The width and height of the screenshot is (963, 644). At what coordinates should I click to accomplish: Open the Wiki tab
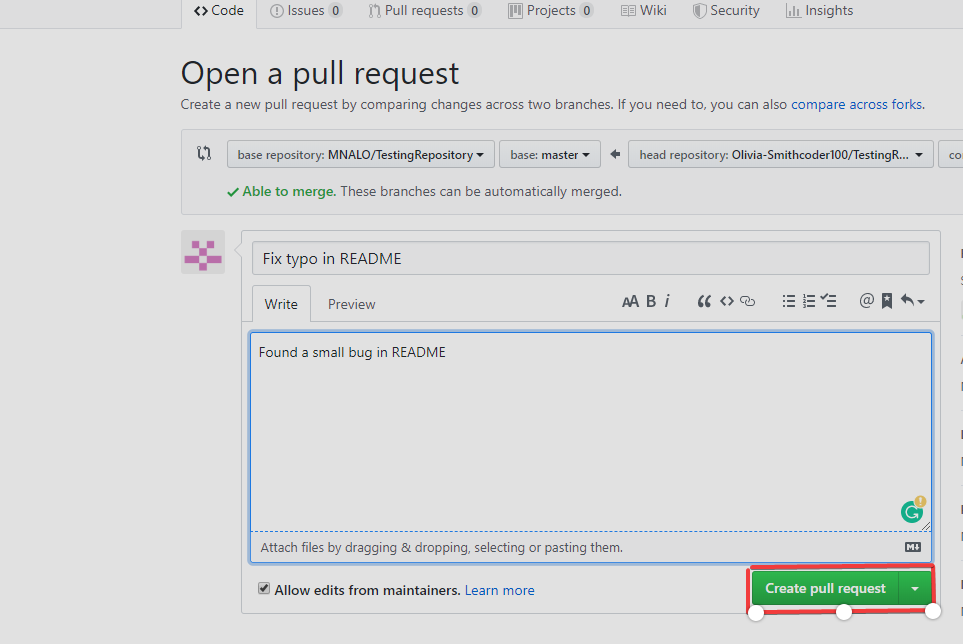(x=644, y=10)
